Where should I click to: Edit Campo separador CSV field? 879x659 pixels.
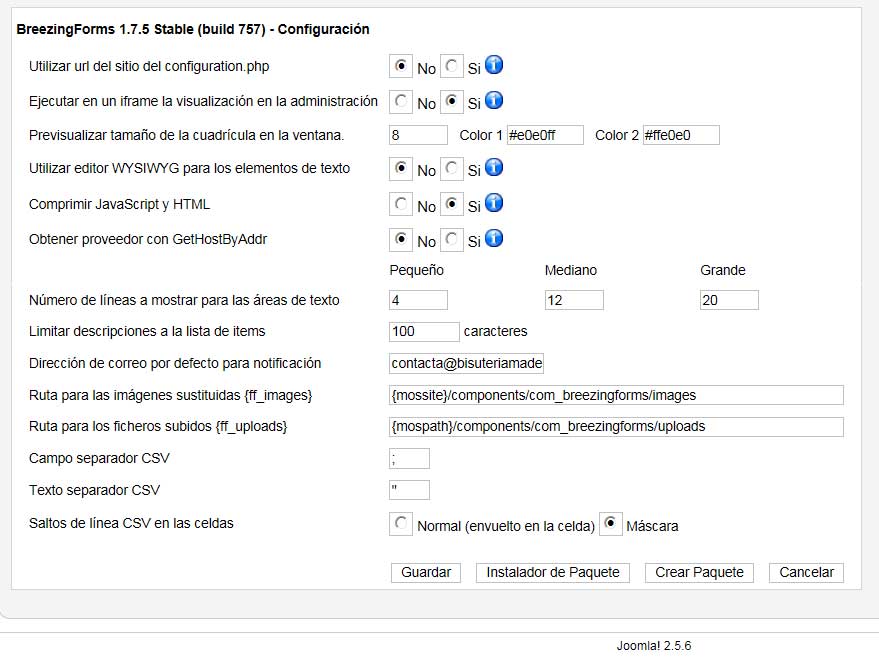(x=409, y=458)
